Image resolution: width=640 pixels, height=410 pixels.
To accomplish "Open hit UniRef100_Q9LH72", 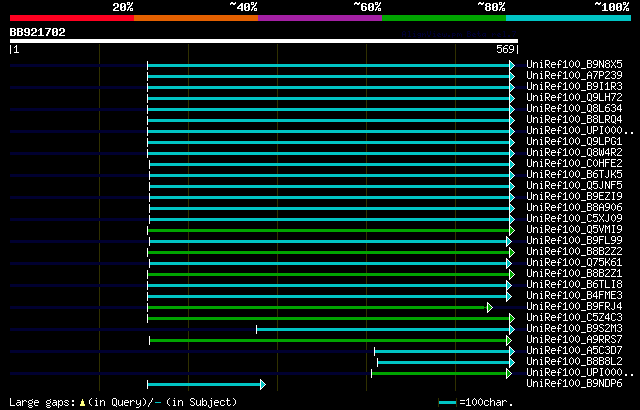I will click(574, 98).
